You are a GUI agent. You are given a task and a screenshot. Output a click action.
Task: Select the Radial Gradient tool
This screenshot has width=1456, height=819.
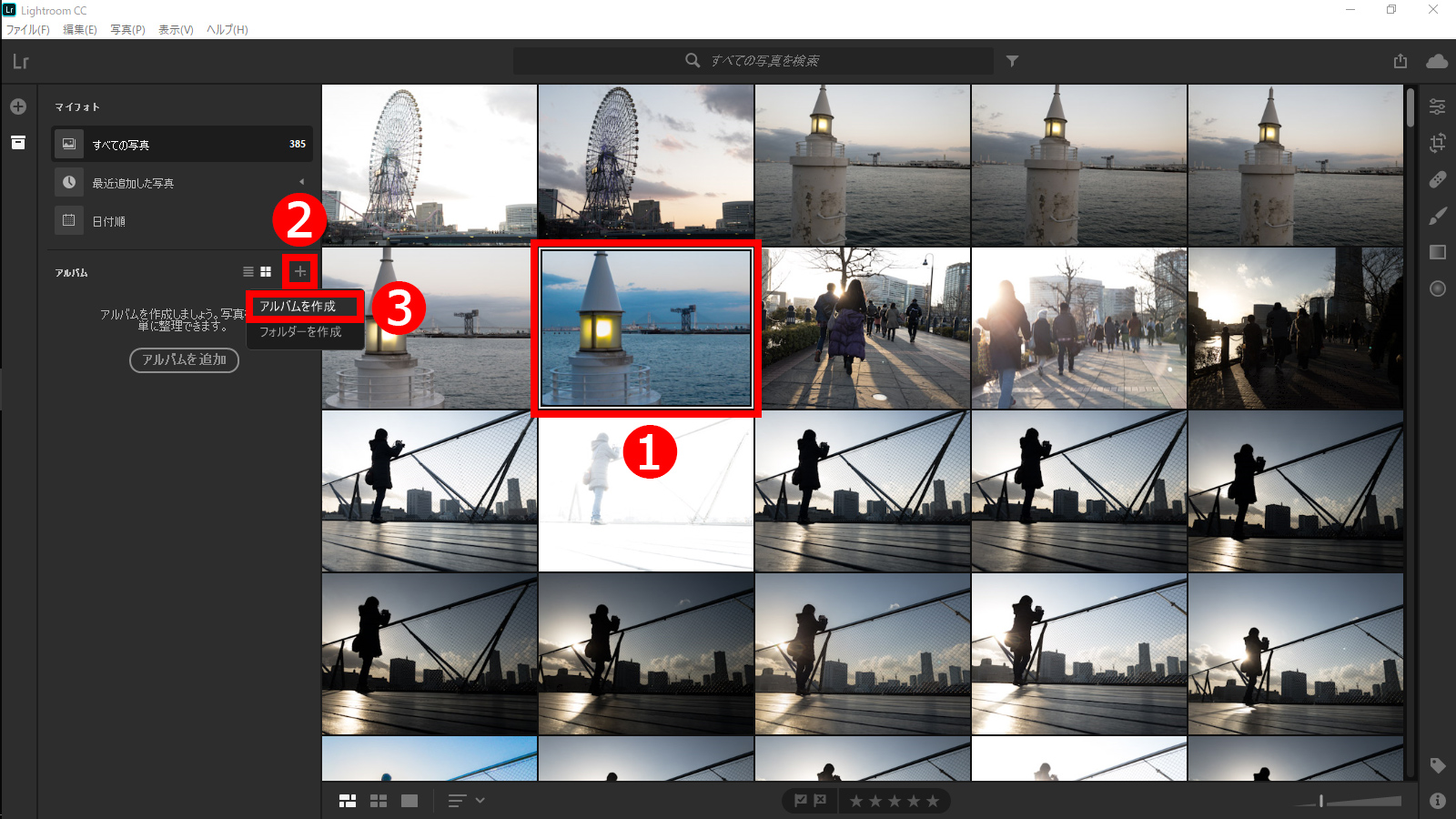[x=1438, y=288]
